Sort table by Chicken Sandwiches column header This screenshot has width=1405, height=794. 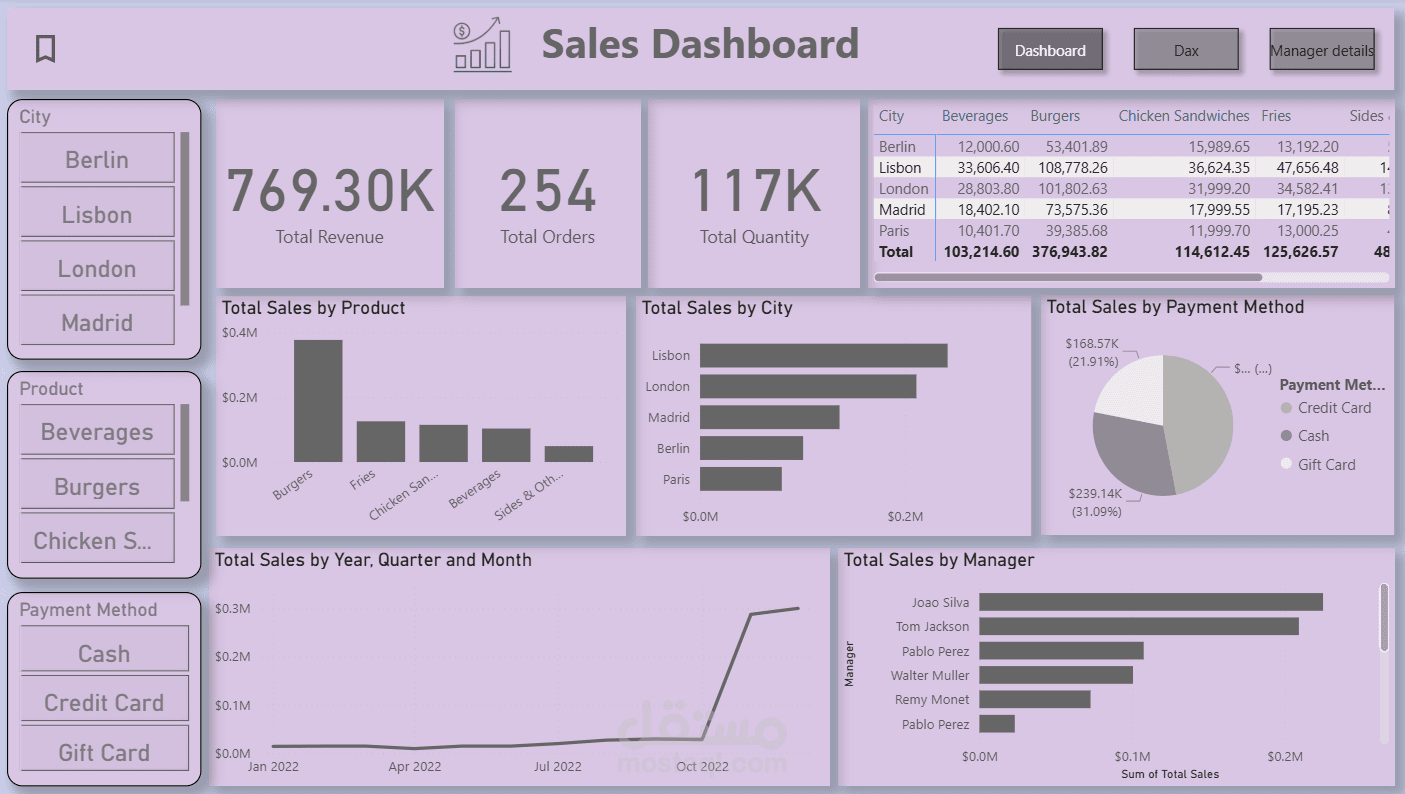(x=1184, y=116)
